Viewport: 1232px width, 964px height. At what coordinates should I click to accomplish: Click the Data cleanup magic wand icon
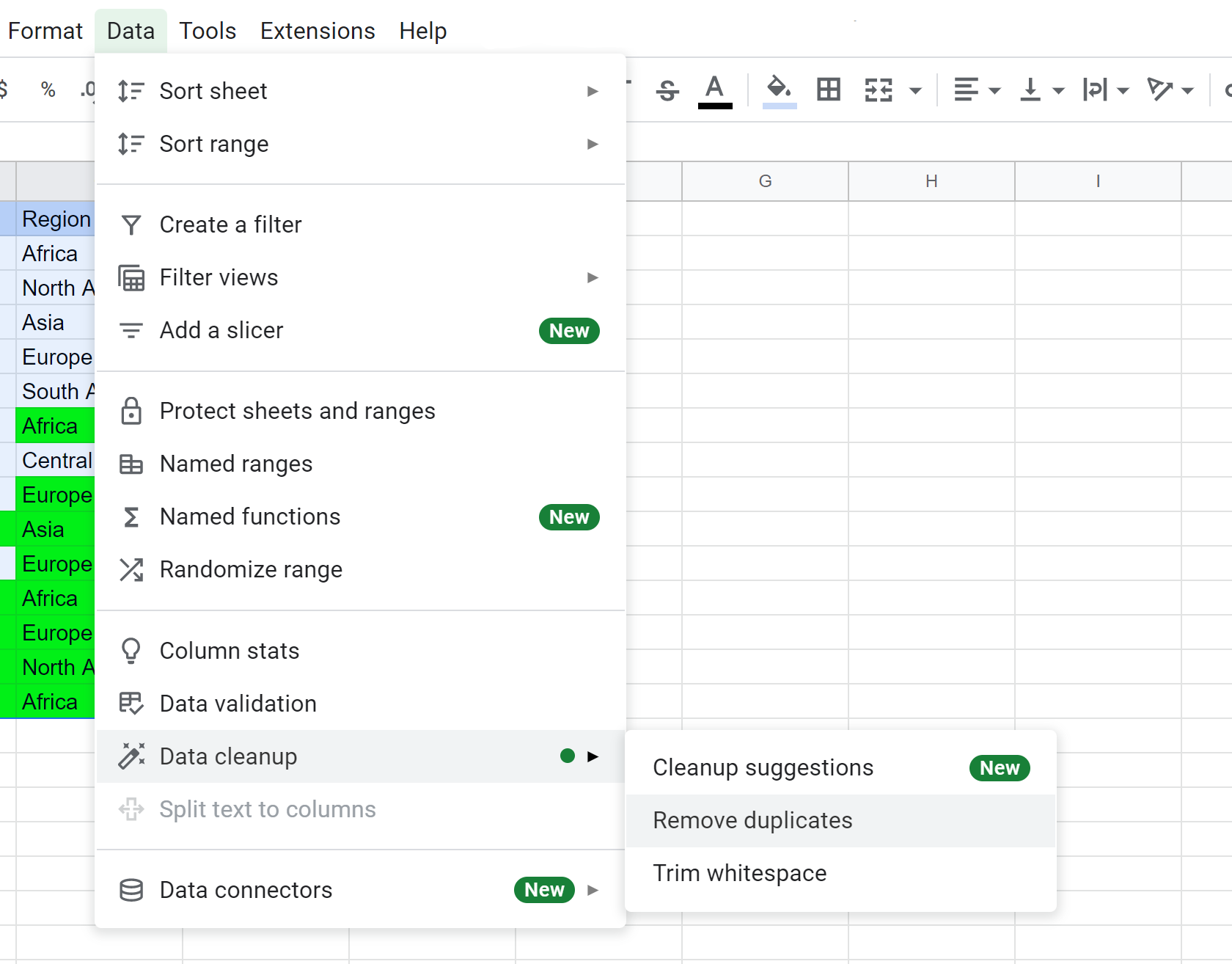tap(131, 756)
